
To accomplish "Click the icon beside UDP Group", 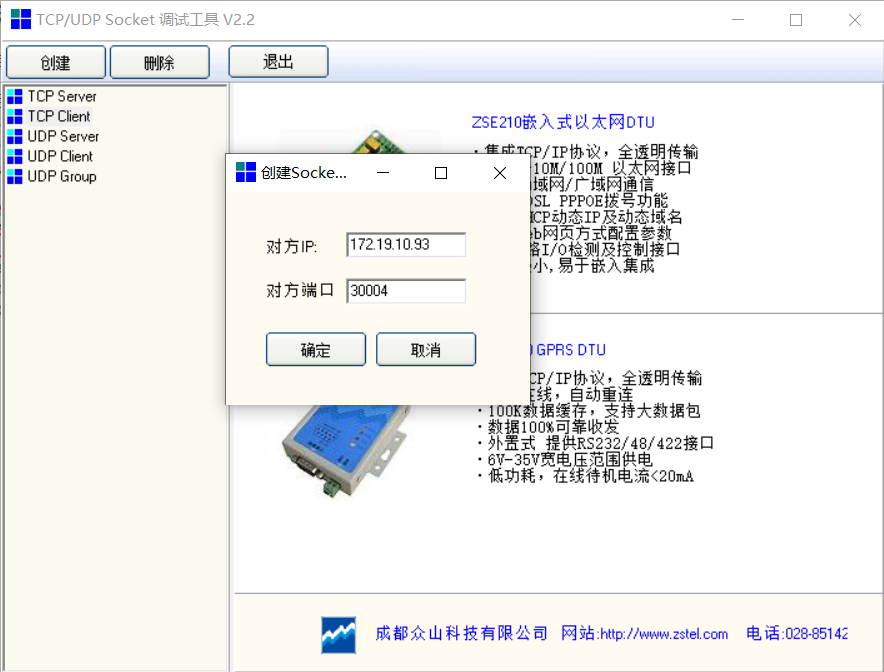I will pos(15,176).
